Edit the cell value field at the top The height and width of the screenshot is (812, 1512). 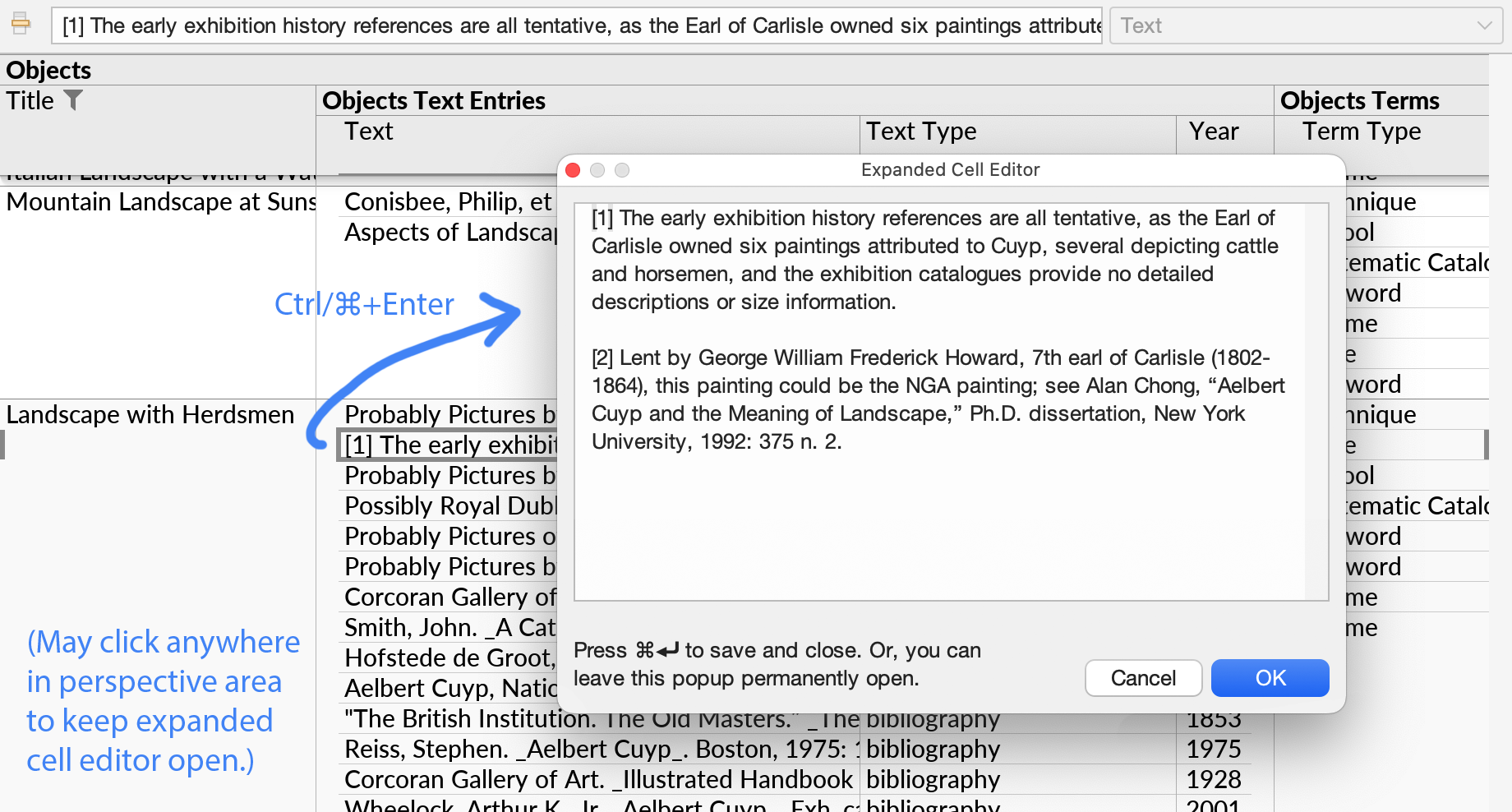point(575,25)
